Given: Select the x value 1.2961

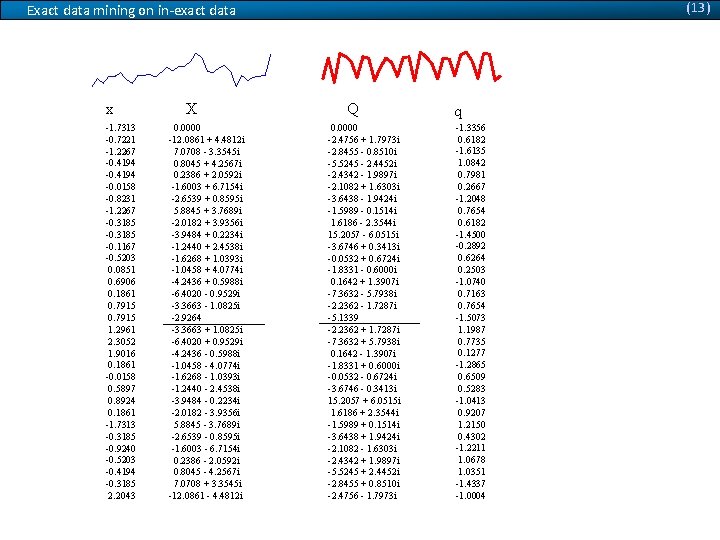Looking at the screenshot, I should coord(121,330).
